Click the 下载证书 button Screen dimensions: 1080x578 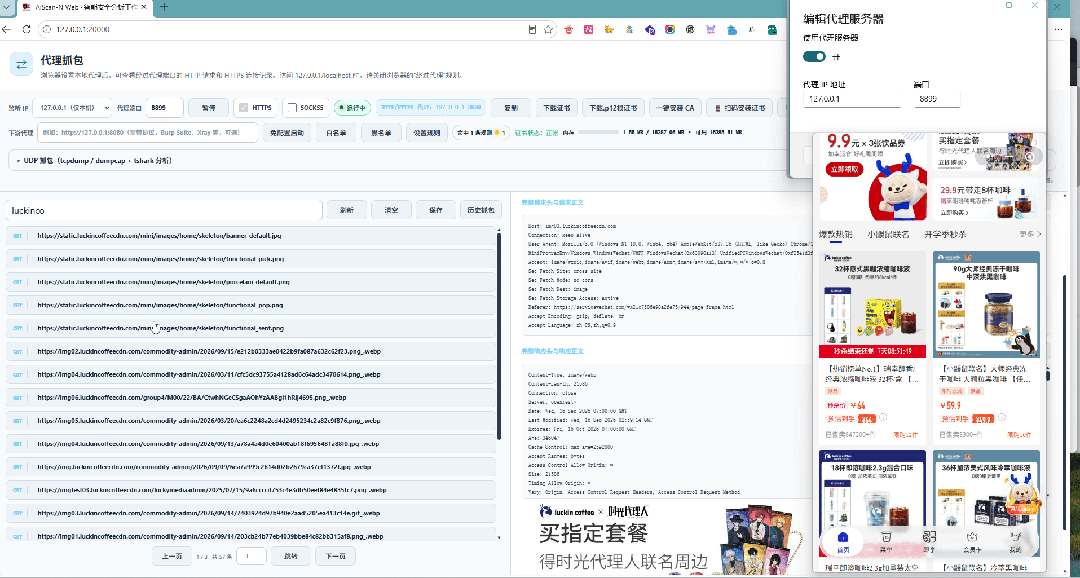pyautogui.click(x=557, y=108)
